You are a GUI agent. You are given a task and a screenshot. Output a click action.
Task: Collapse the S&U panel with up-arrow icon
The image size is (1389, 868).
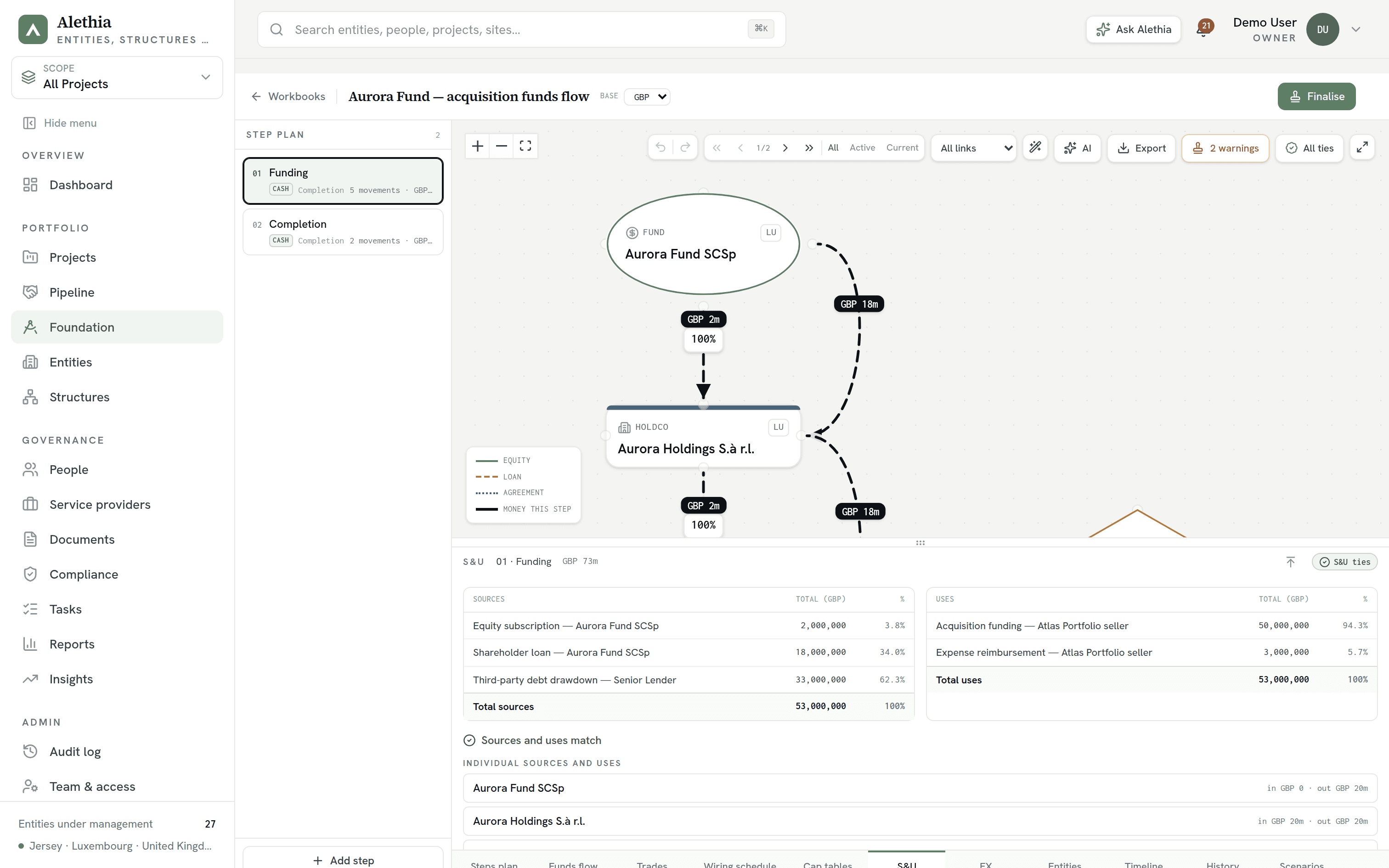[1290, 561]
